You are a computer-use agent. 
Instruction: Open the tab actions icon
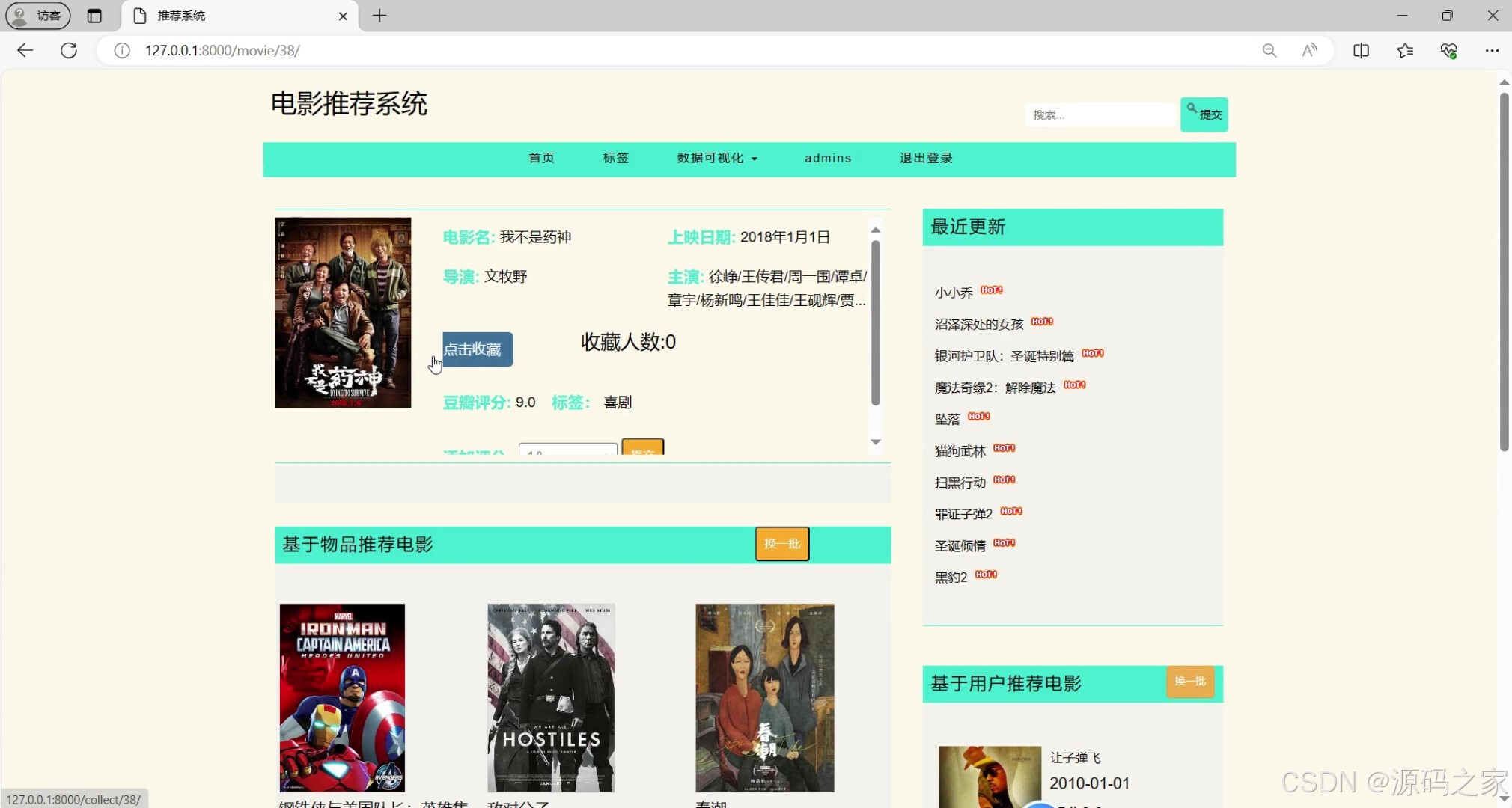point(94,16)
